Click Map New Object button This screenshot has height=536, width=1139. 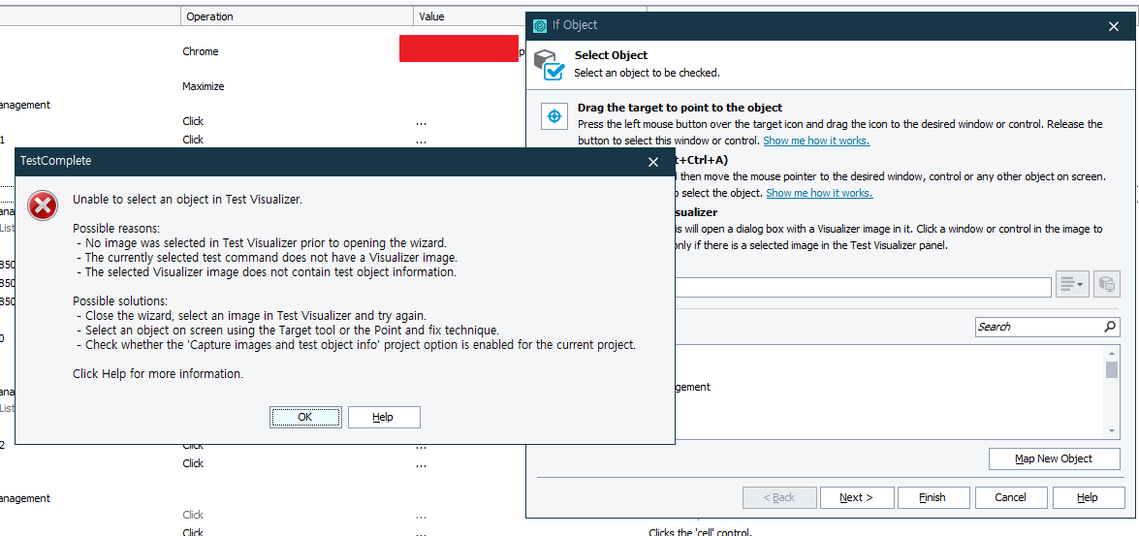pos(1053,459)
